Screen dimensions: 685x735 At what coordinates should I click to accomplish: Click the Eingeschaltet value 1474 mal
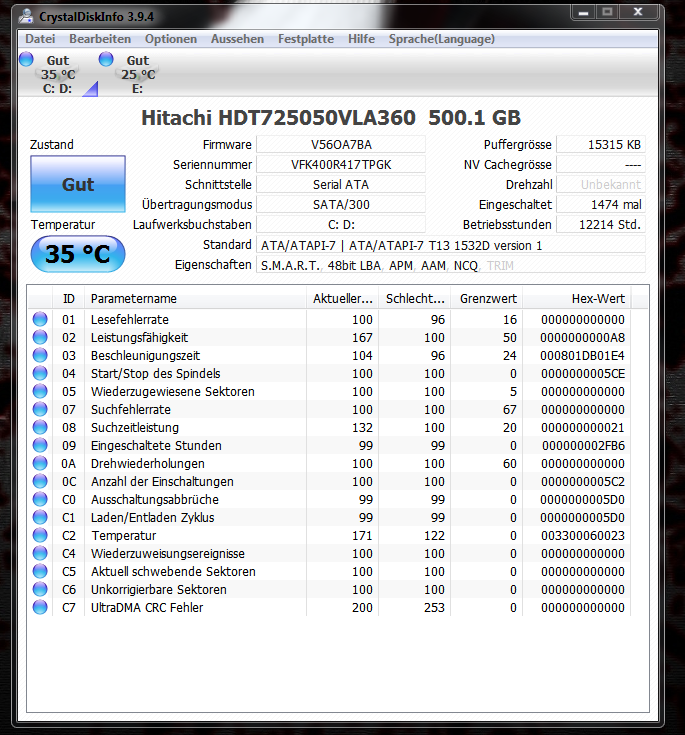pyautogui.click(x=601, y=204)
